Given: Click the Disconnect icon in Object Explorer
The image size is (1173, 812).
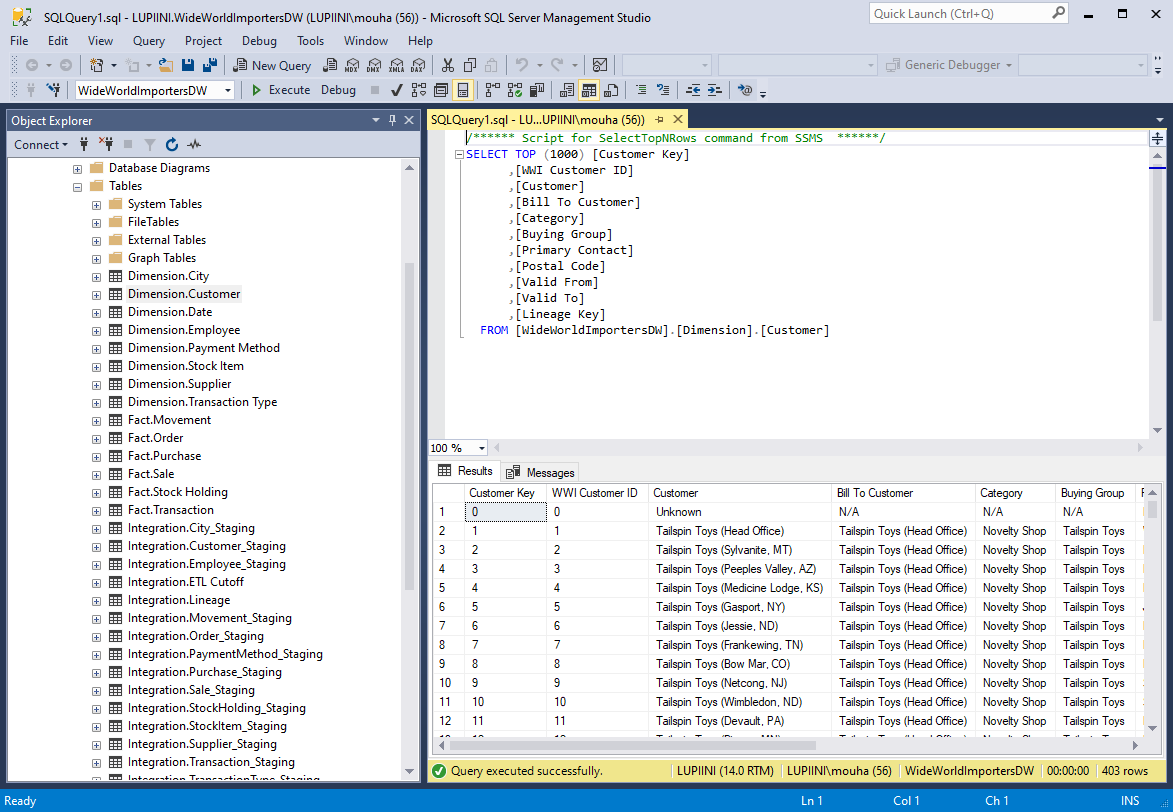Looking at the screenshot, I should (105, 144).
